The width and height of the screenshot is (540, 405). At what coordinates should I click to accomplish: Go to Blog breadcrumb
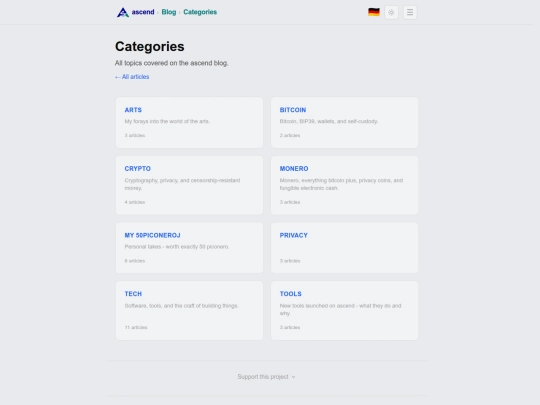tap(169, 12)
